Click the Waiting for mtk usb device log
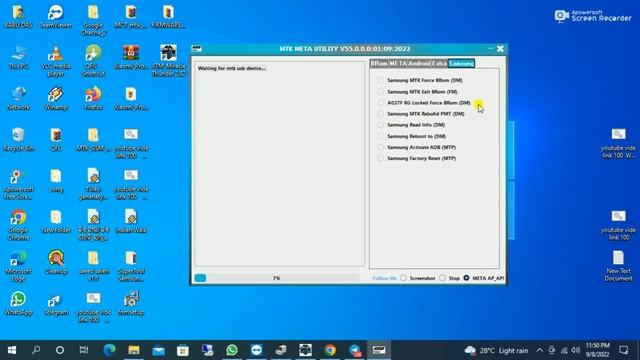 click(231, 68)
